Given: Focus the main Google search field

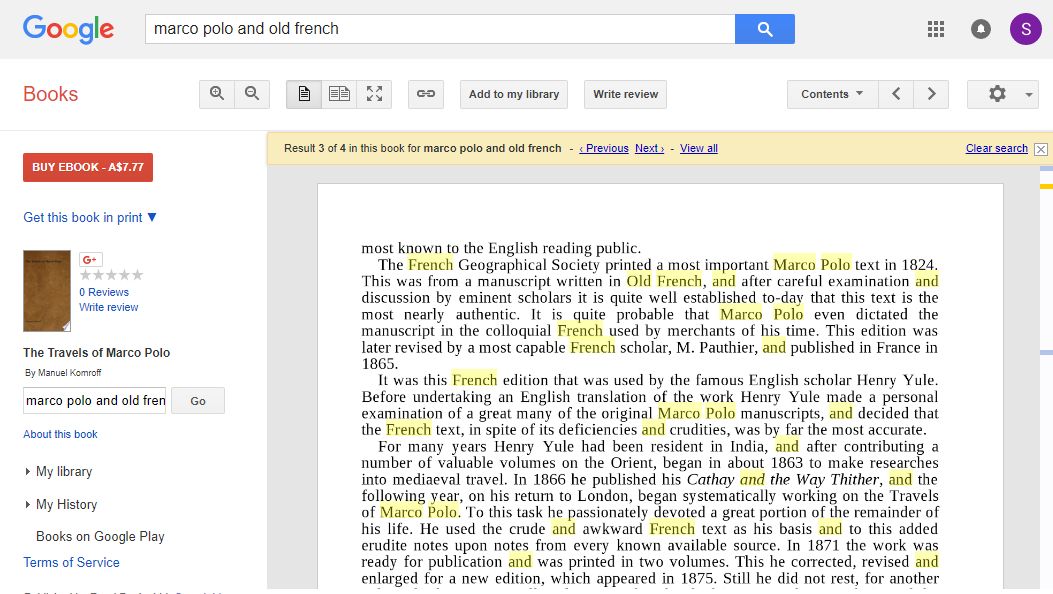Looking at the screenshot, I should tap(440, 29).
